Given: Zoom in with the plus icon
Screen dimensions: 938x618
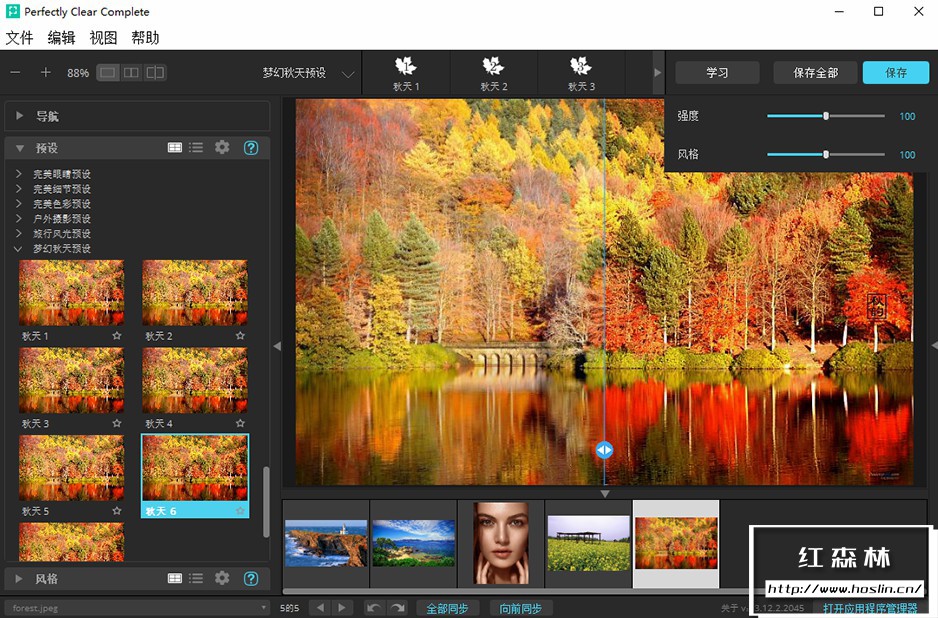Looking at the screenshot, I should tap(45, 72).
